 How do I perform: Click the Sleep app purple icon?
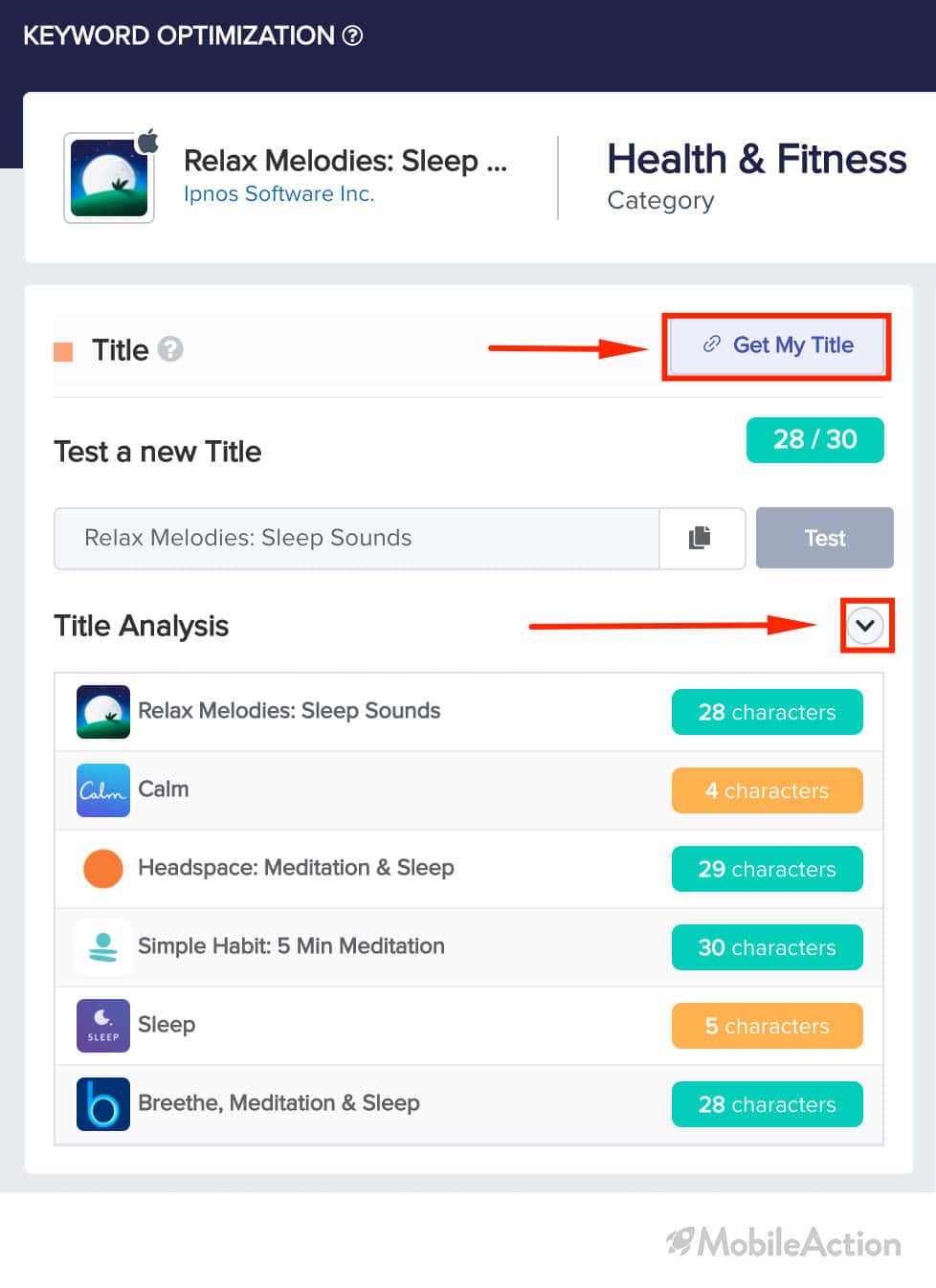tap(103, 1026)
